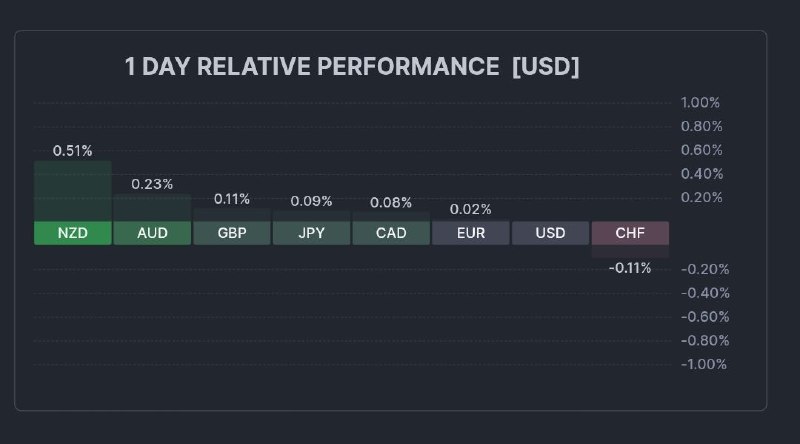The image size is (800, 444).
Task: Click the JPY 0.09% value label
Action: pyautogui.click(x=311, y=201)
